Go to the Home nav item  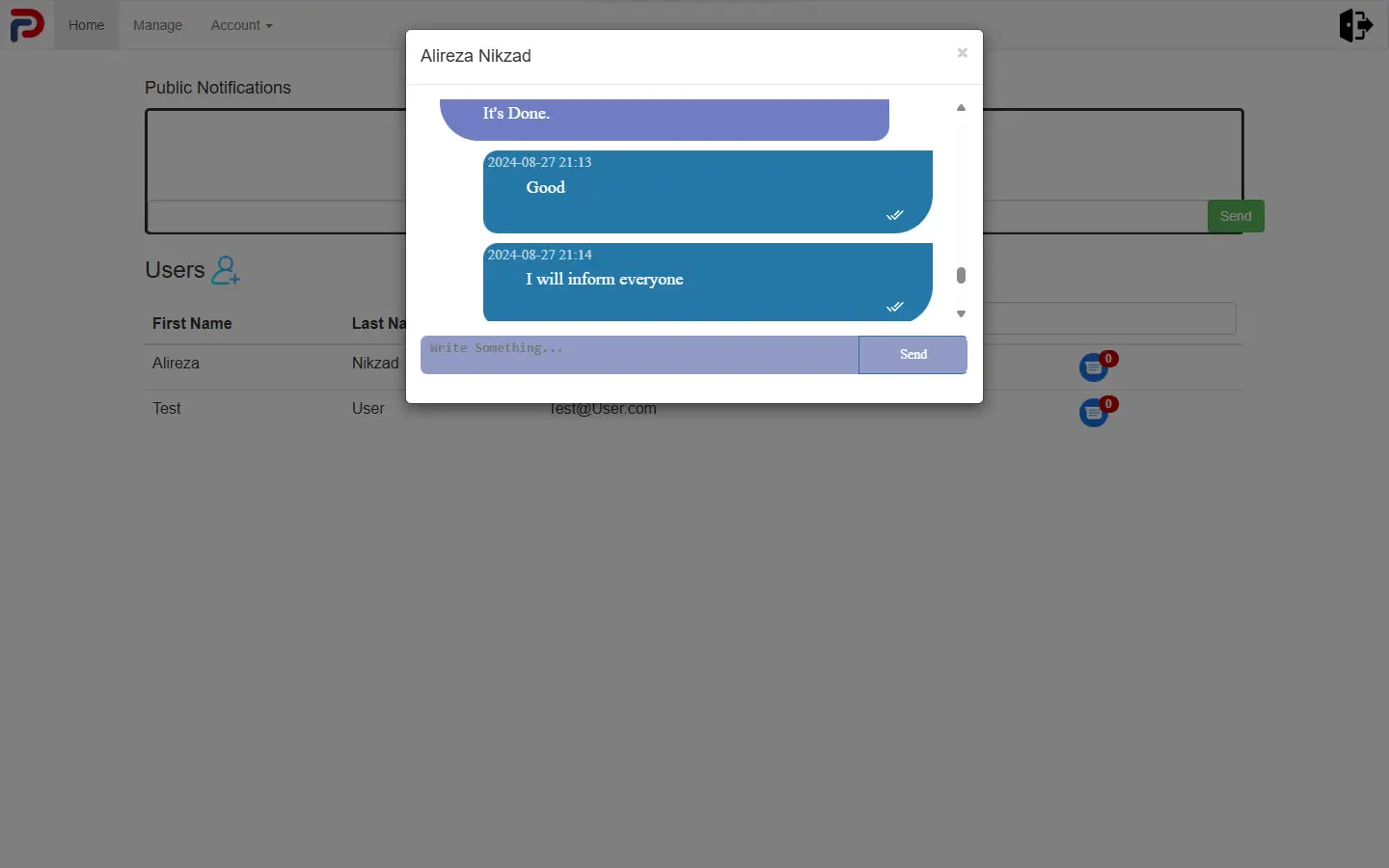tap(86, 25)
